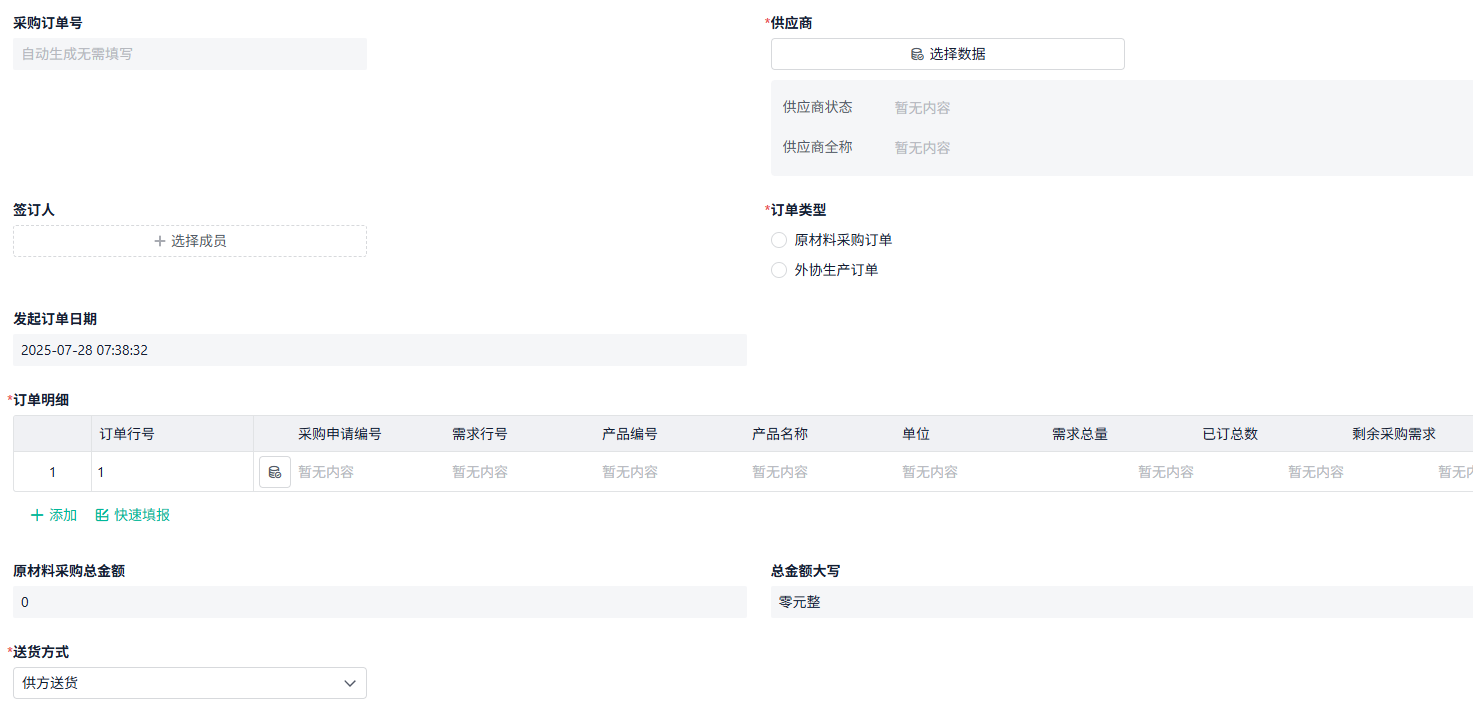The image size is (1473, 727).
Task: Click the 选择成员 button under 签订人
Action: 189,240
